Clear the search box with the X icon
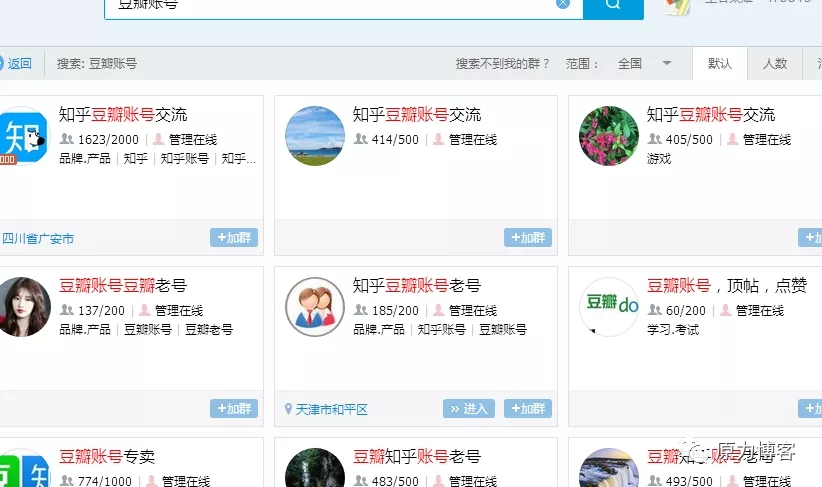The height and width of the screenshot is (487, 822). pos(563,4)
